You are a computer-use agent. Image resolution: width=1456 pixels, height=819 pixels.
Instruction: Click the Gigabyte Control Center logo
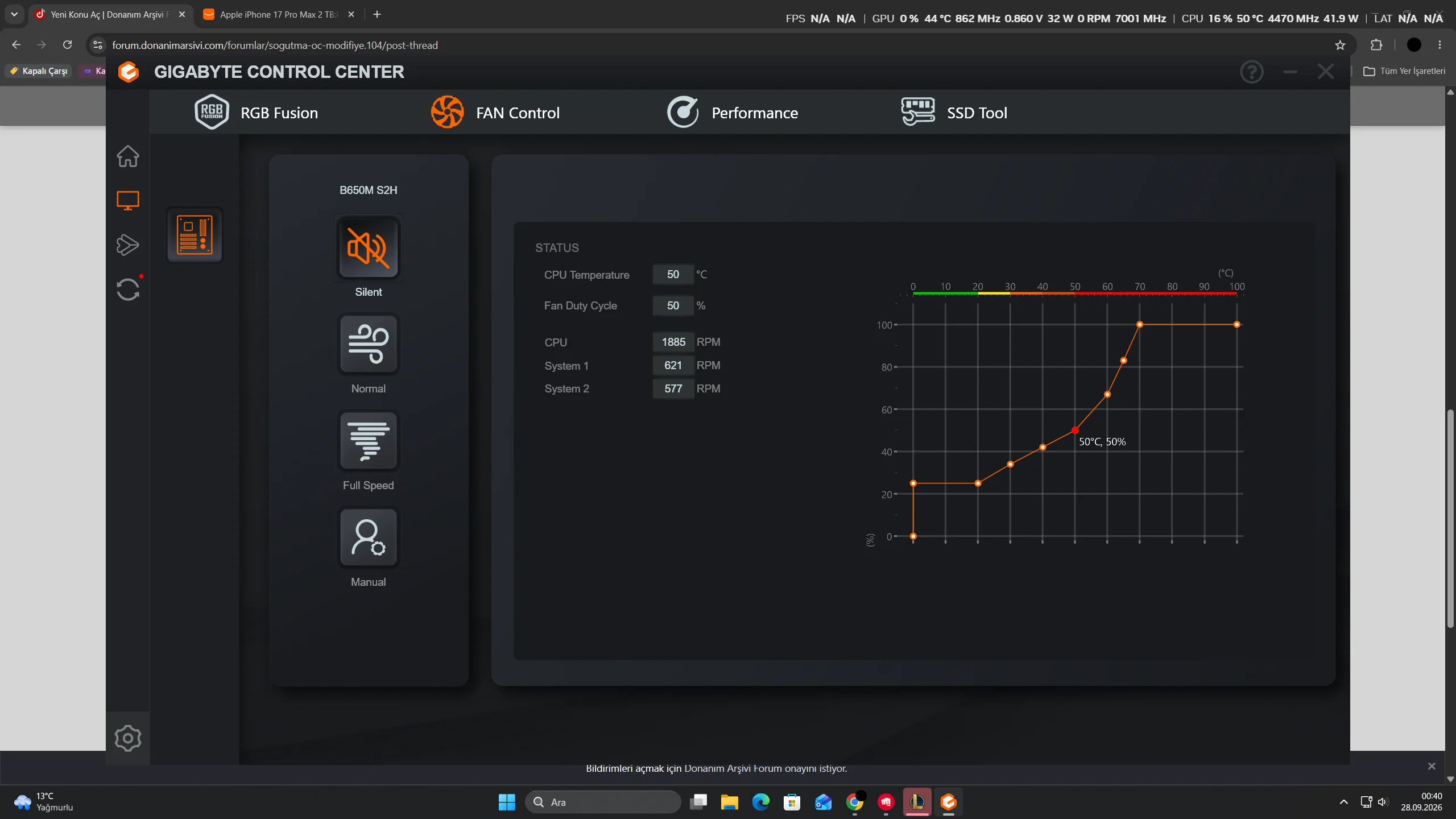[129, 72]
